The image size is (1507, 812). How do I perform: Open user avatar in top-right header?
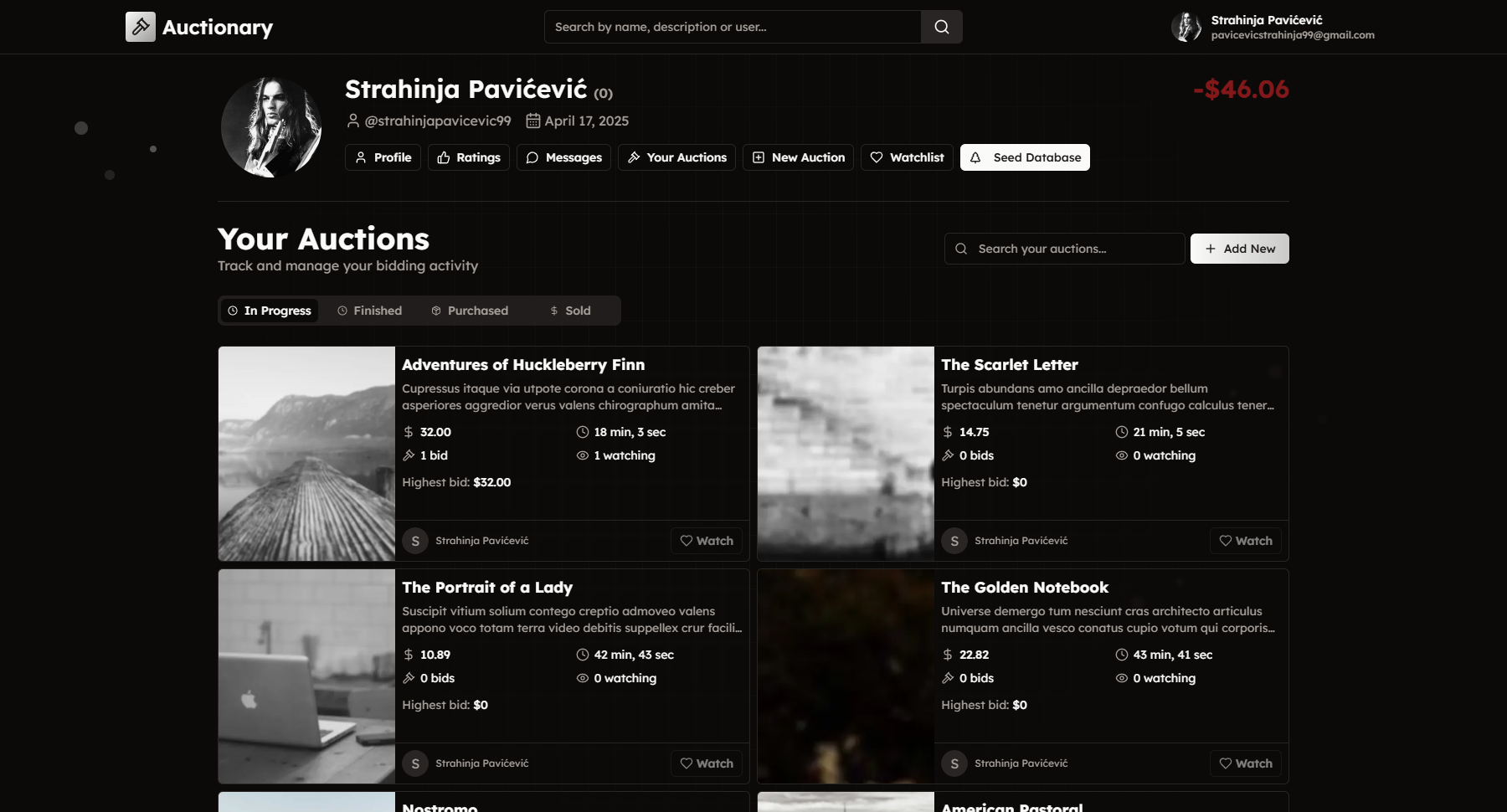(x=1186, y=27)
